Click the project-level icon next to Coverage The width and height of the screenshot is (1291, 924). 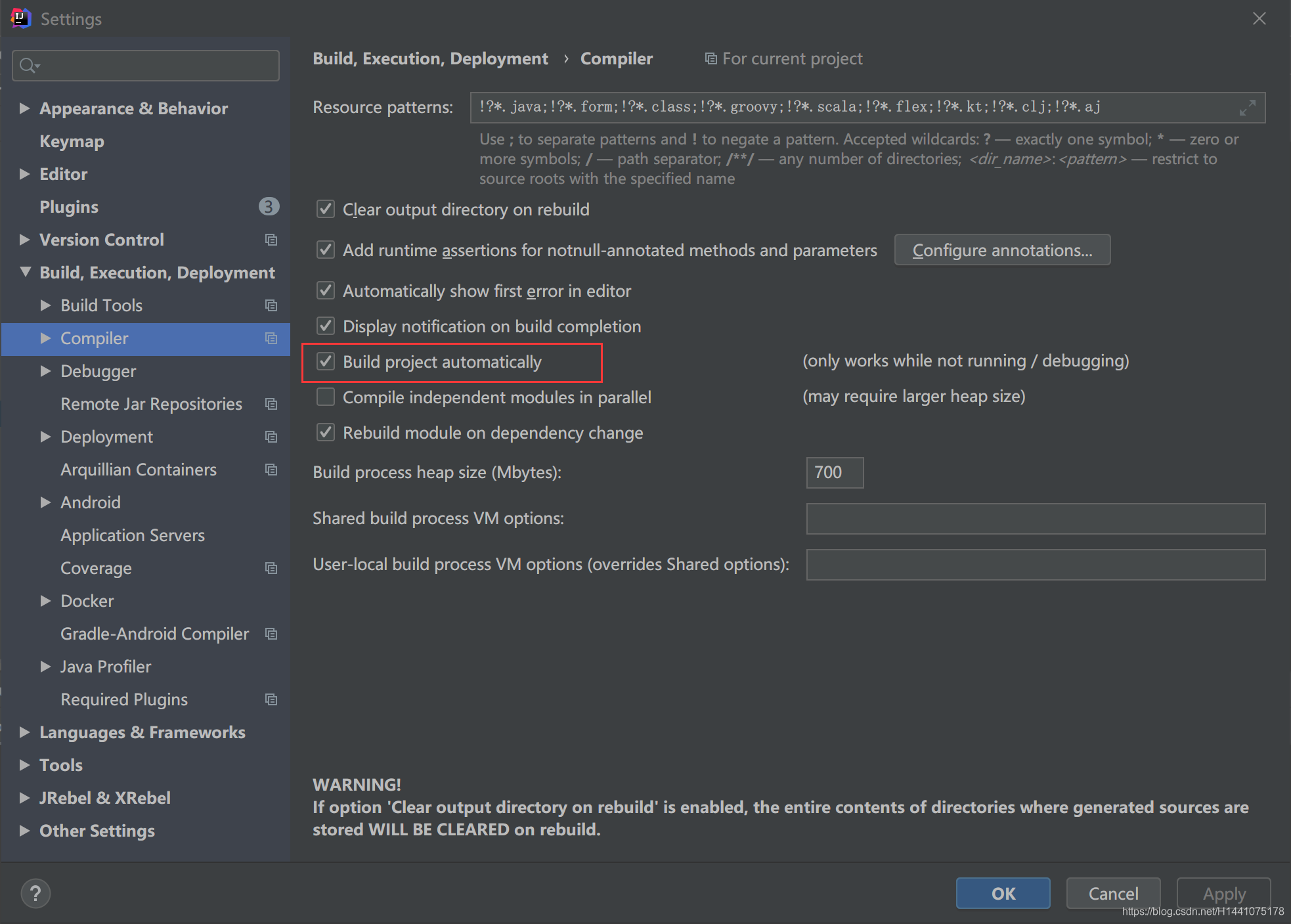(271, 568)
